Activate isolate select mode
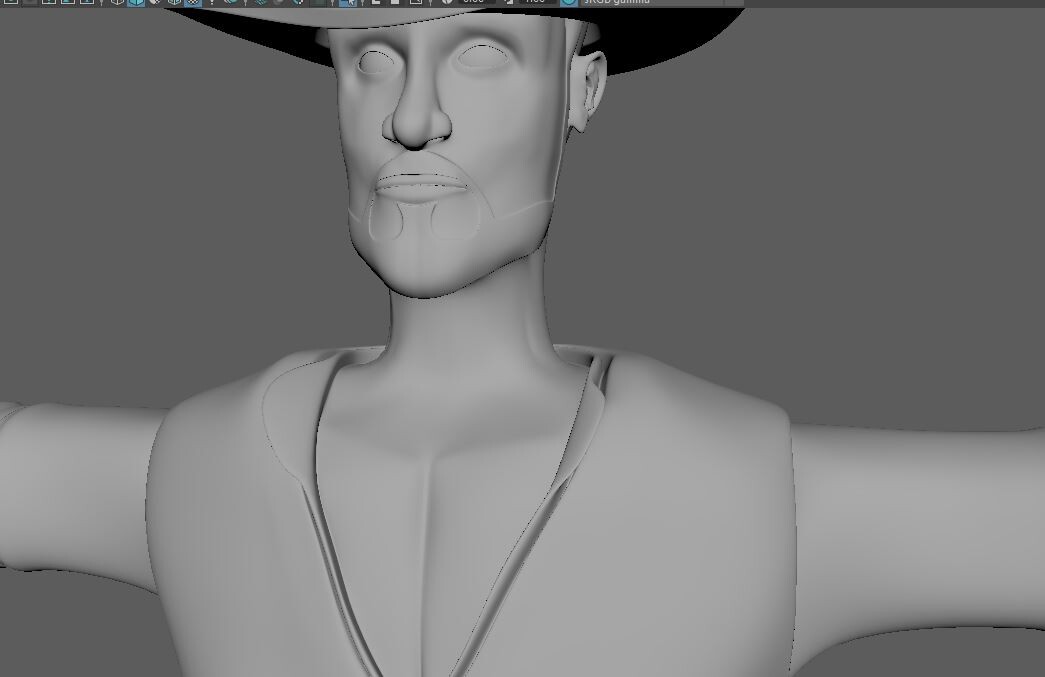The height and width of the screenshot is (677, 1045). [350, 3]
